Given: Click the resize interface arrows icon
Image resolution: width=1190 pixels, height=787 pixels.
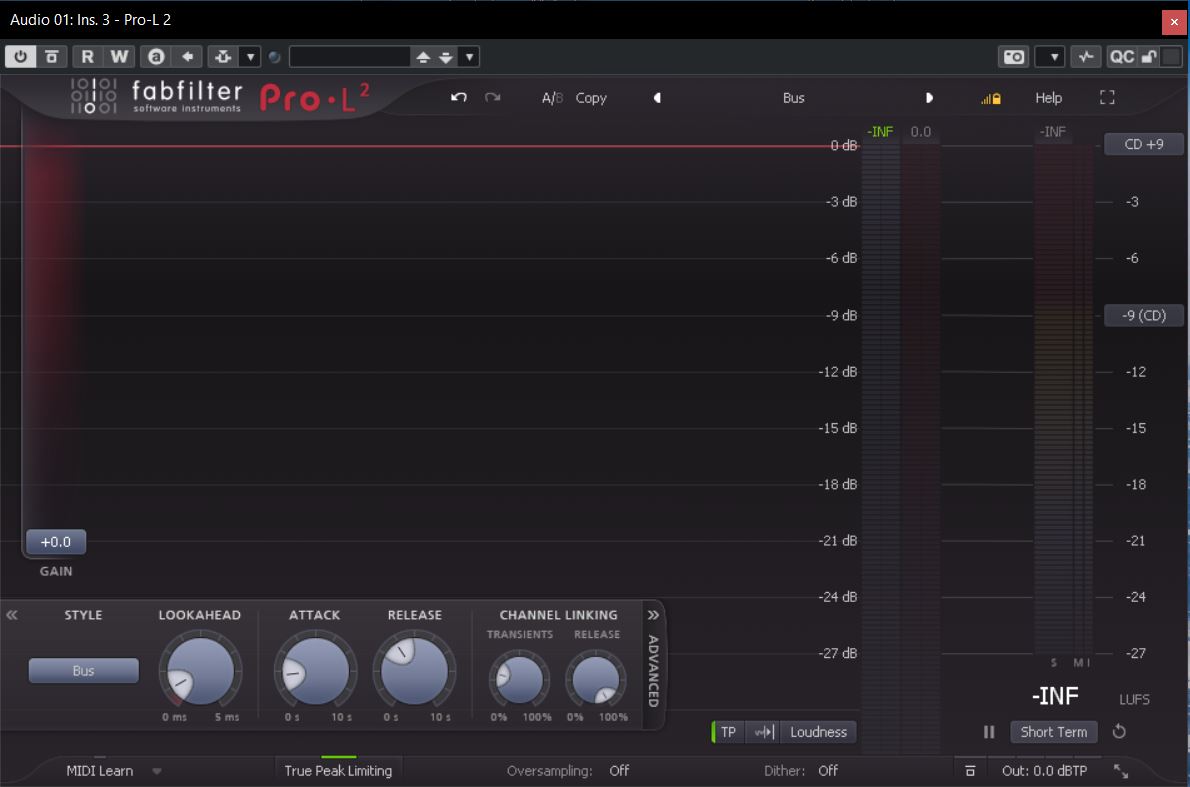Looking at the screenshot, I should point(1121,771).
